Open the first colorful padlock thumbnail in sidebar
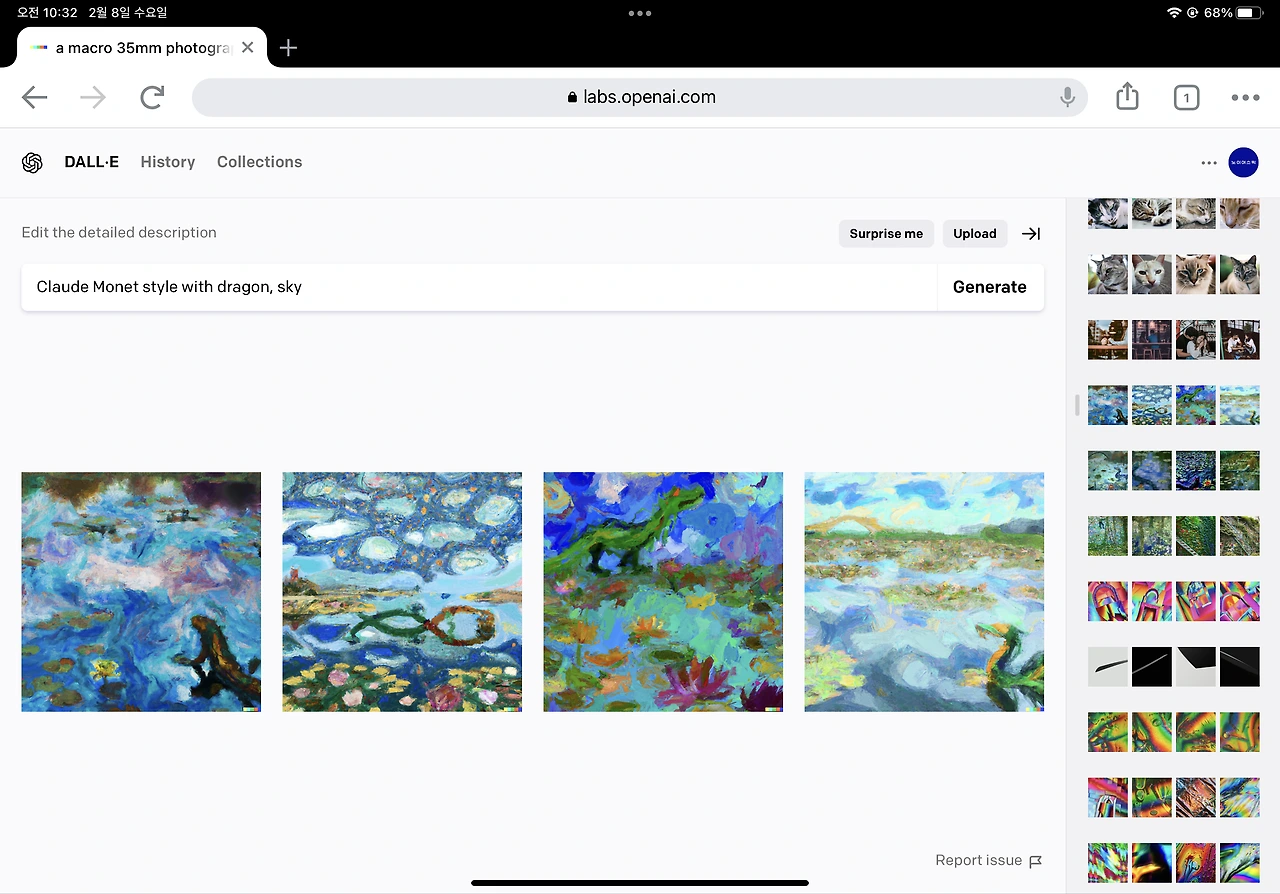Viewport: 1280px width, 894px height. [1108, 601]
